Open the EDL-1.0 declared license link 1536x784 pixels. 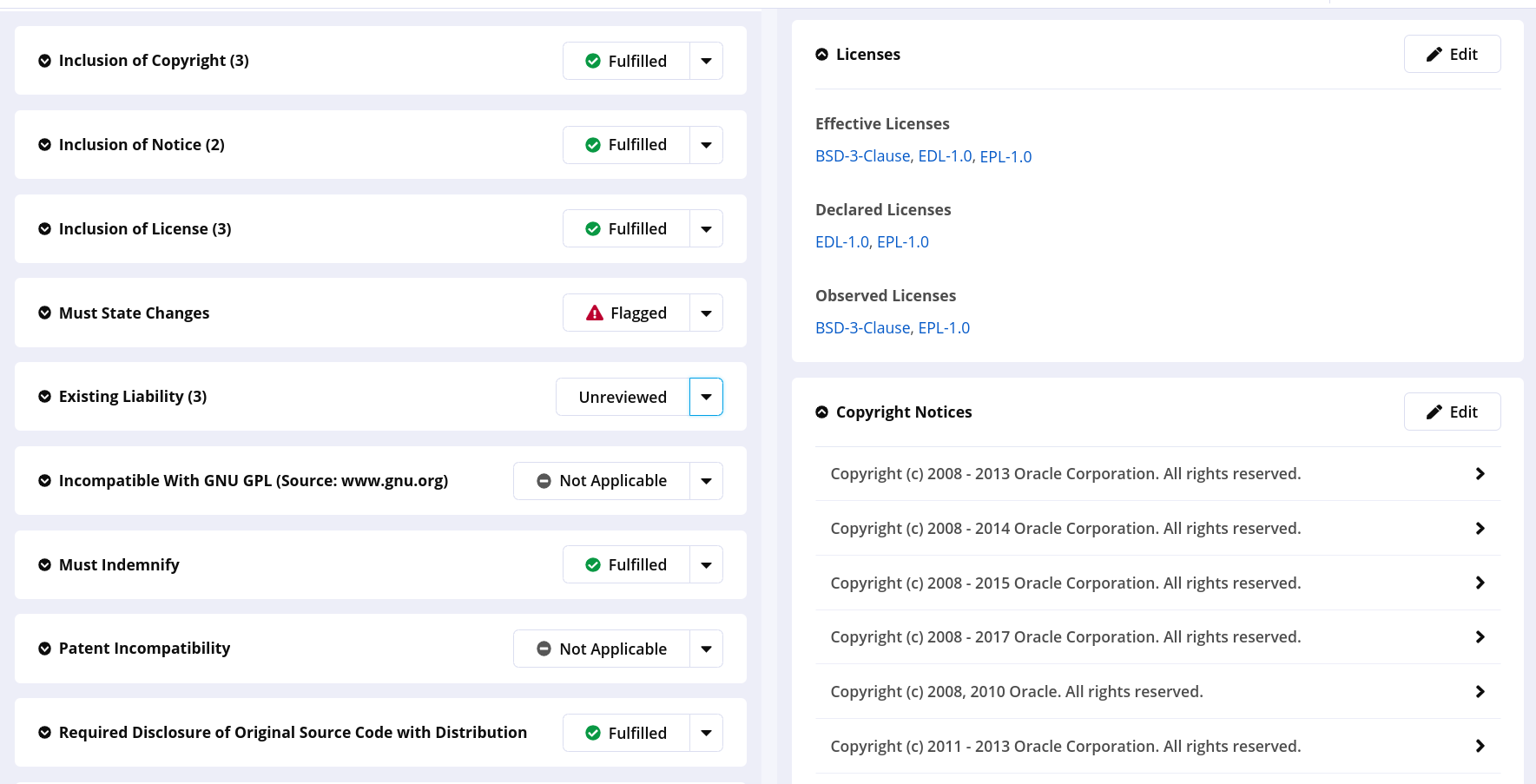click(839, 241)
